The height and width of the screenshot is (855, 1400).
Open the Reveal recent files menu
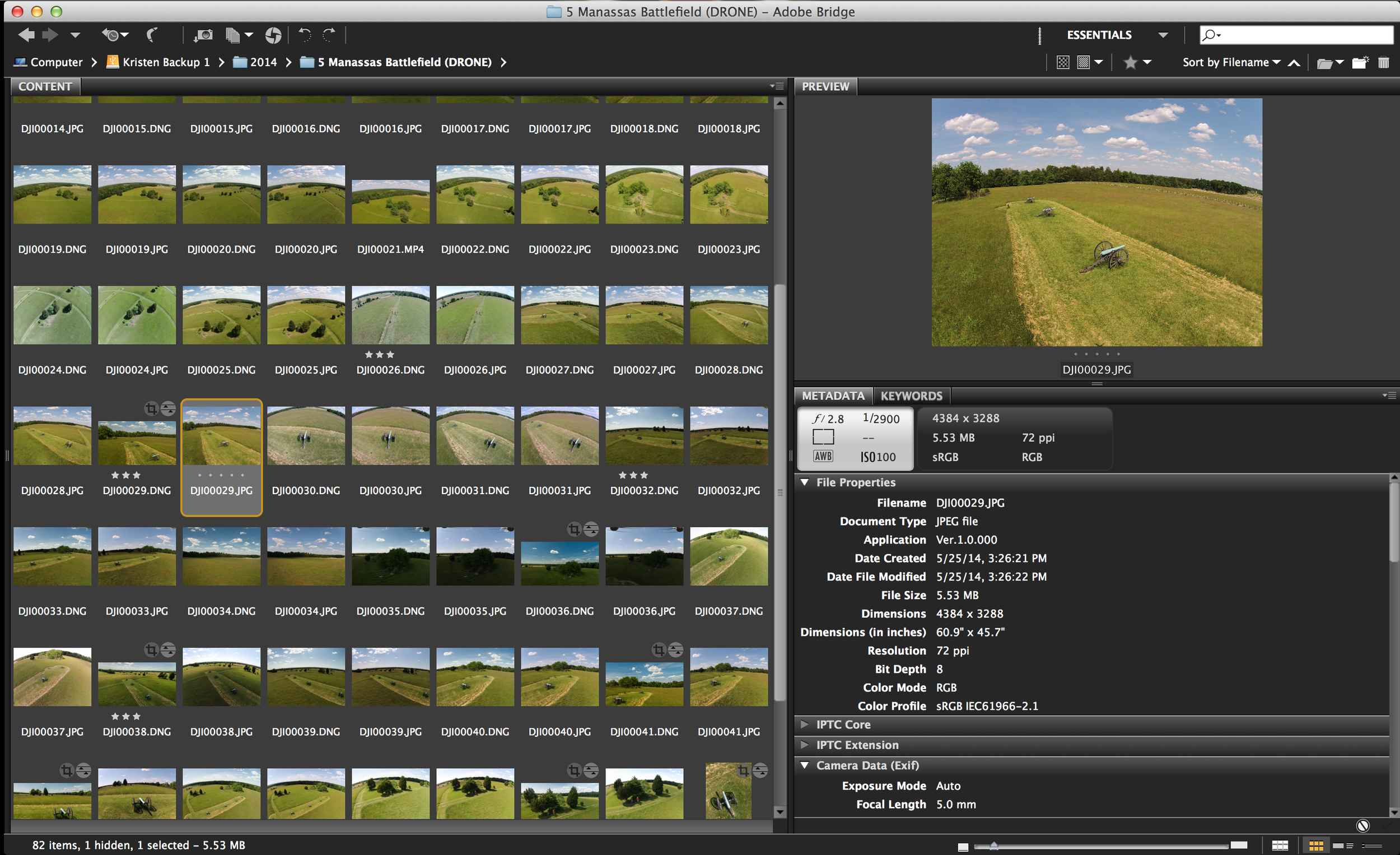[115, 35]
